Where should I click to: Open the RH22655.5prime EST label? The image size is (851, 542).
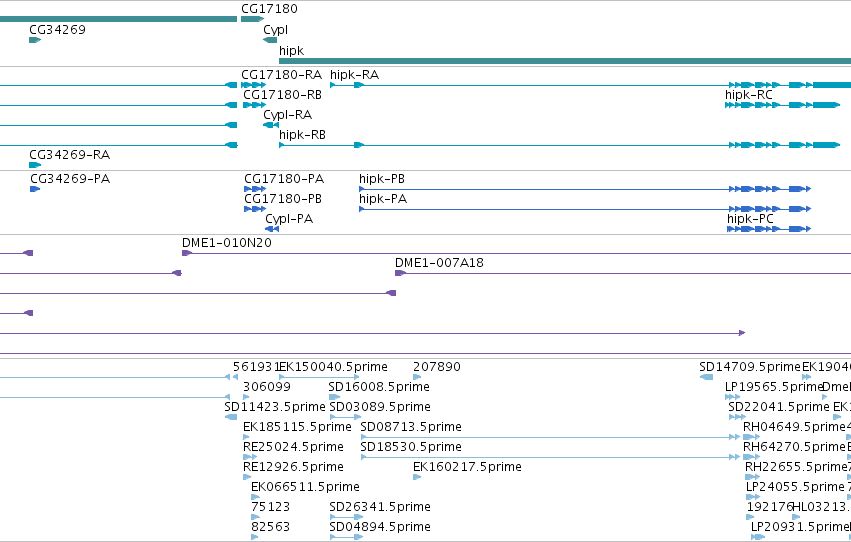coord(796,468)
